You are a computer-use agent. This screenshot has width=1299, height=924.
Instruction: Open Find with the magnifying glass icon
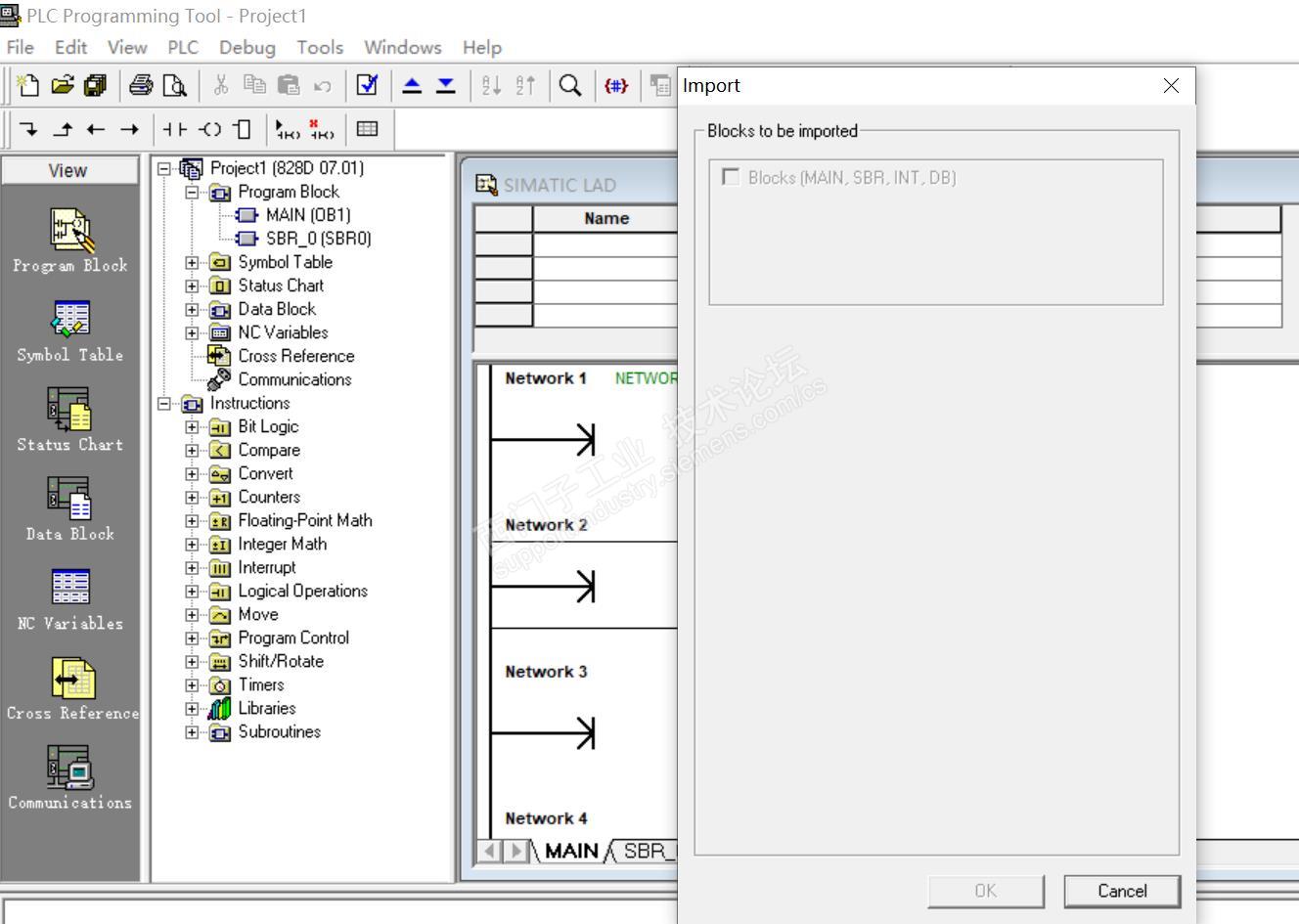[570, 86]
